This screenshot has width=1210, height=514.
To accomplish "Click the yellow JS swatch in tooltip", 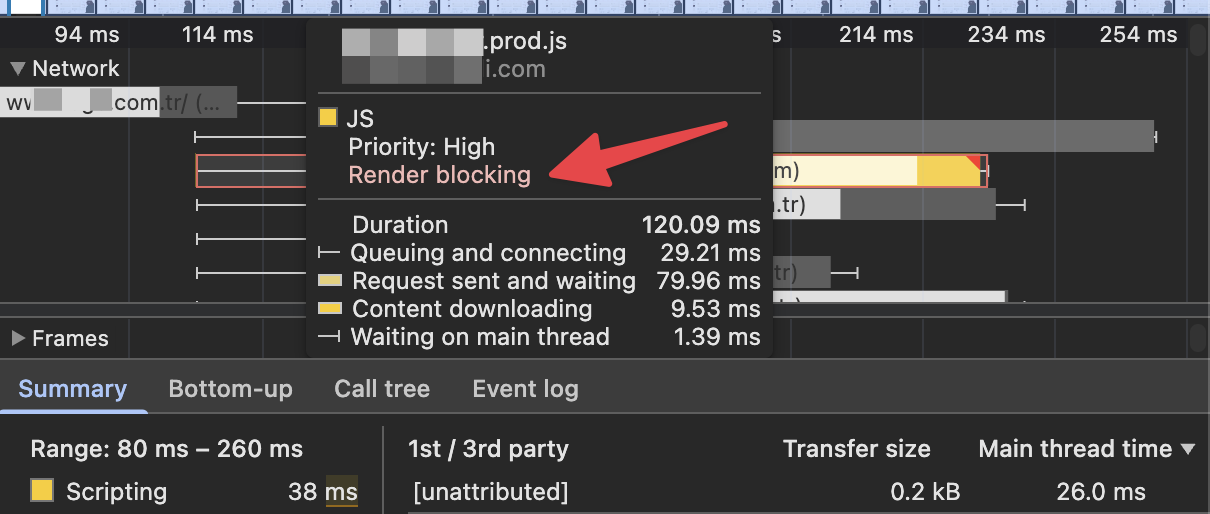I will point(328,119).
